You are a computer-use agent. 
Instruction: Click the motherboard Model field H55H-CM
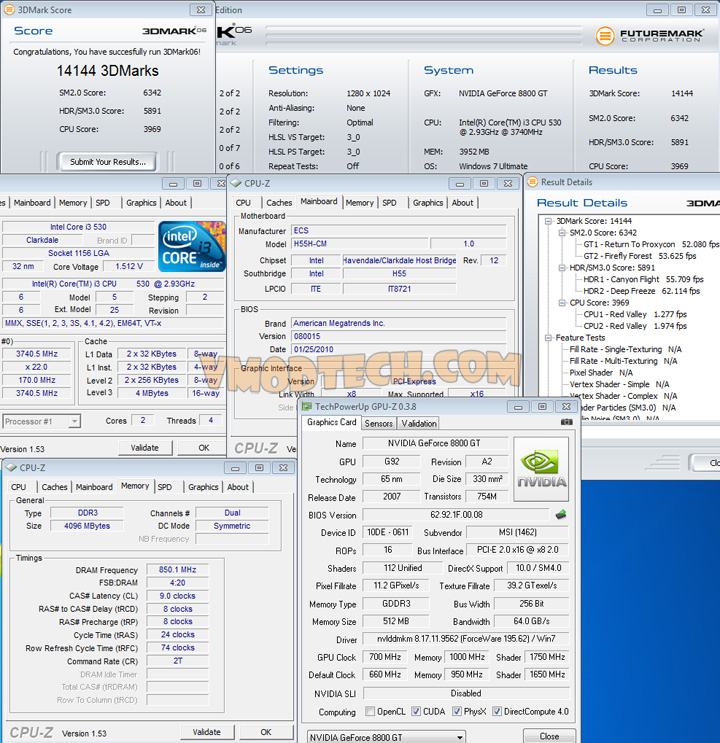tap(358, 244)
